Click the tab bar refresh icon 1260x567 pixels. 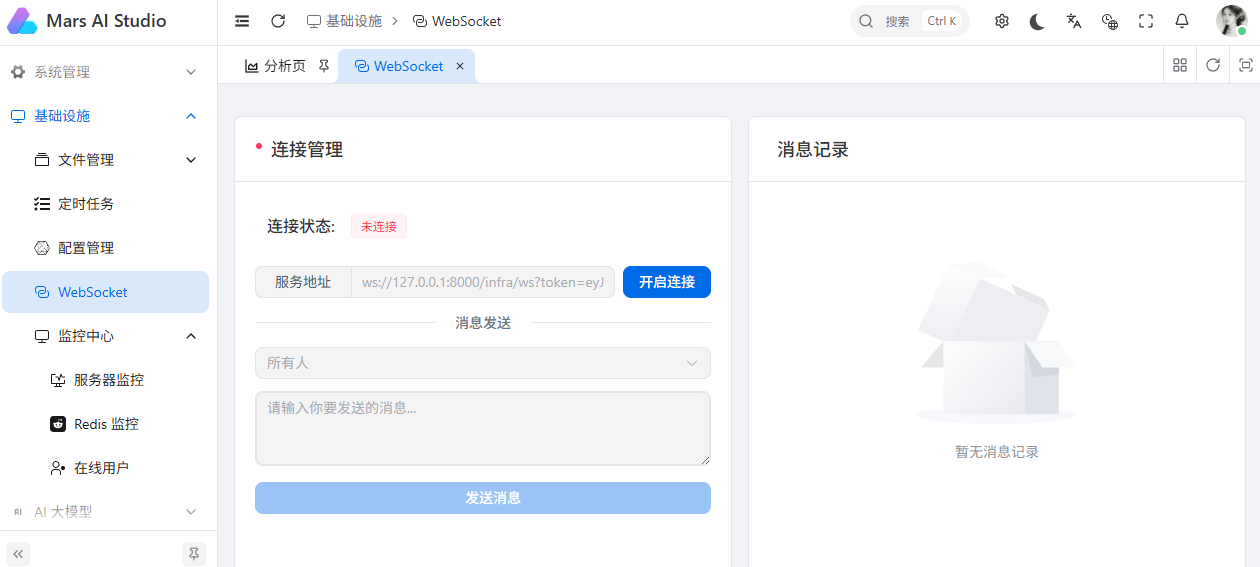pos(1213,65)
